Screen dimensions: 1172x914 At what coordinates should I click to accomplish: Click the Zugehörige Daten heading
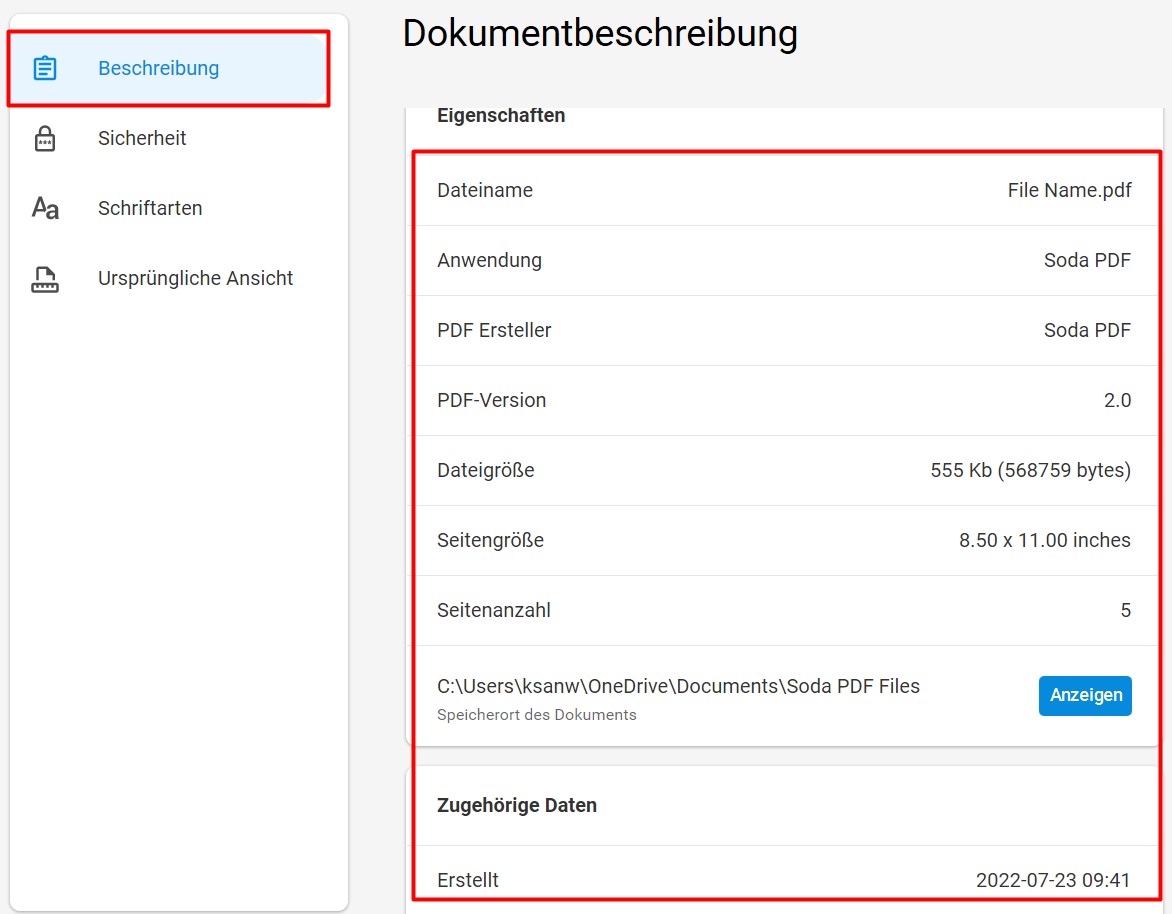(516, 805)
